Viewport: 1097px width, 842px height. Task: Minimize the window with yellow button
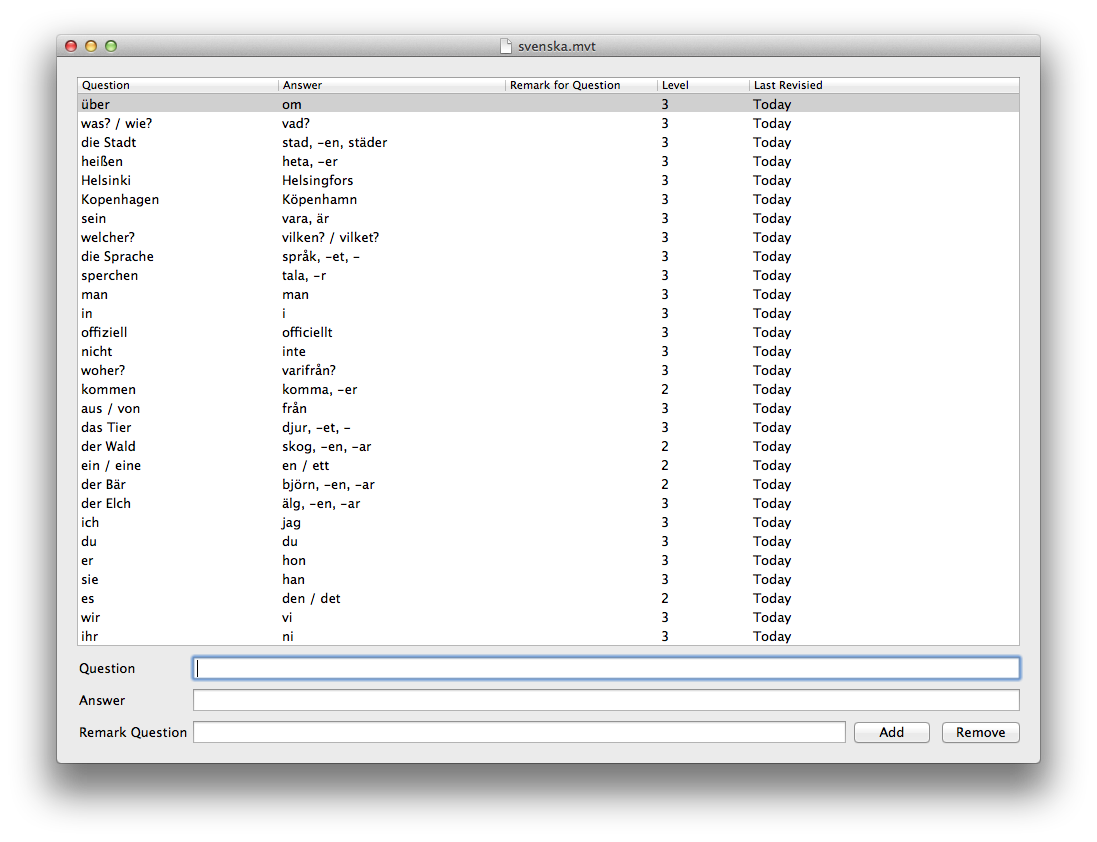coord(91,46)
